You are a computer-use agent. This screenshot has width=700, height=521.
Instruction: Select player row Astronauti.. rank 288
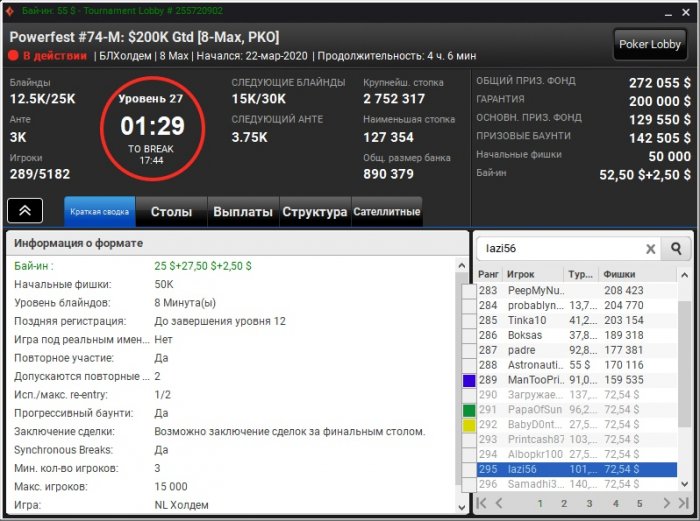[577, 365]
